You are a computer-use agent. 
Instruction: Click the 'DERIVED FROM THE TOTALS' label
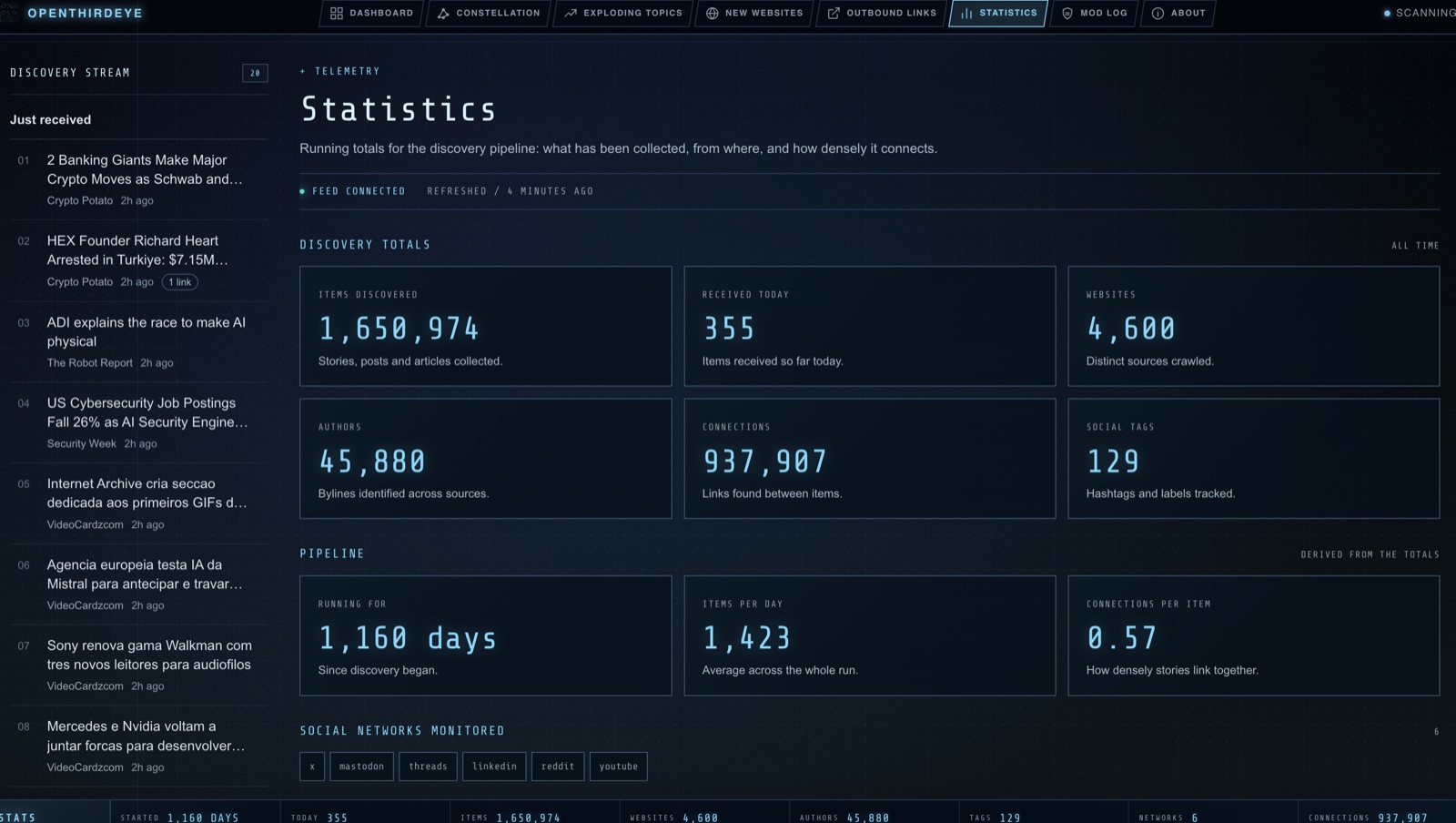pos(1370,554)
